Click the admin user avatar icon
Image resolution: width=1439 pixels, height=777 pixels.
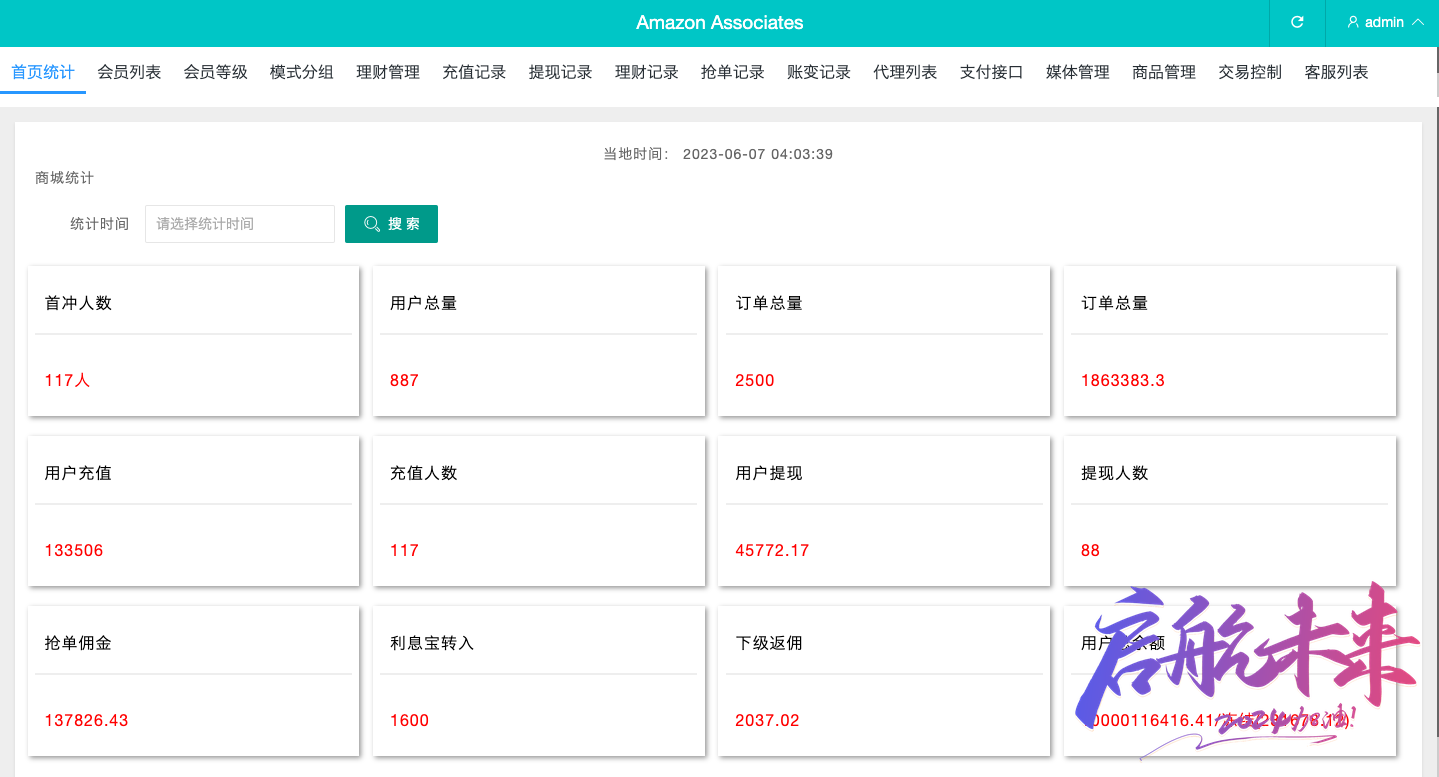[1353, 22]
